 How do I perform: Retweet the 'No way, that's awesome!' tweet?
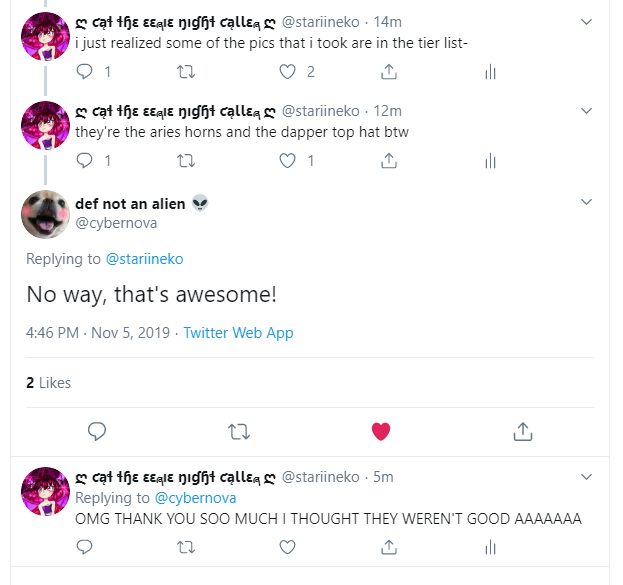point(239,432)
